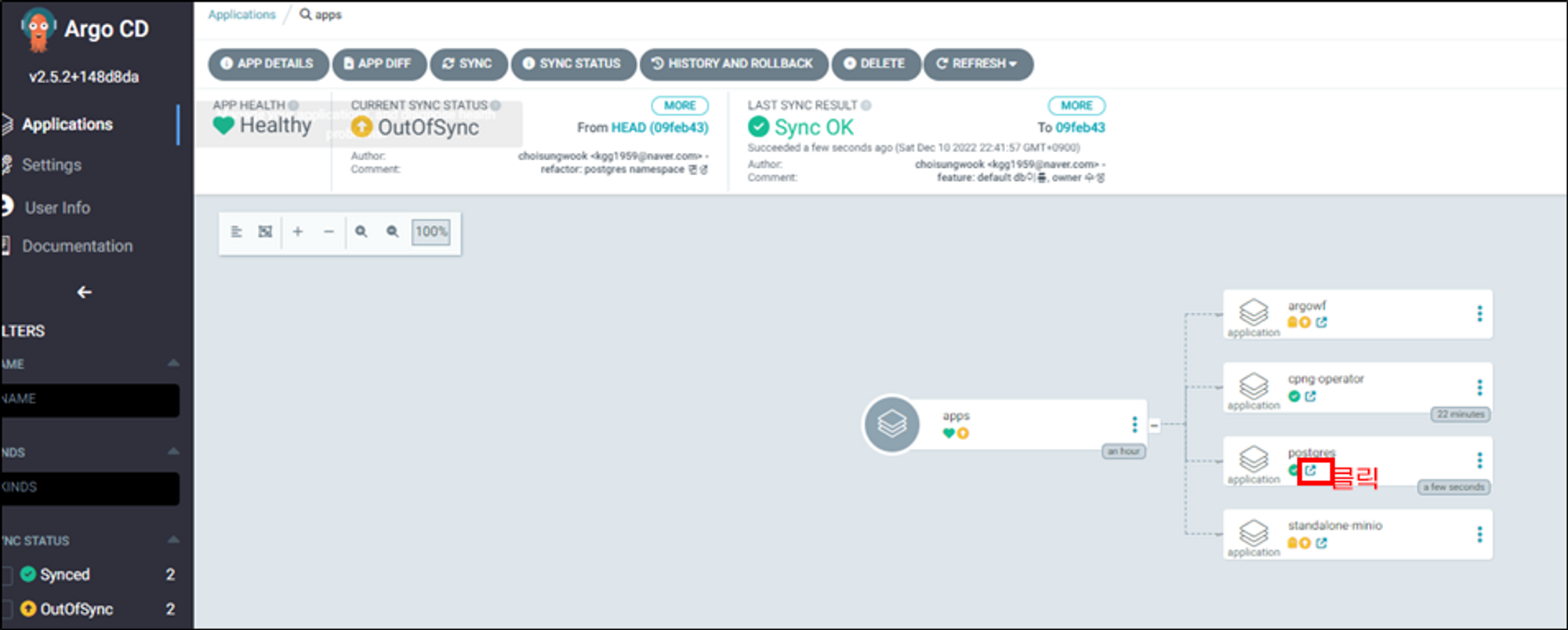Click the Applications breadcrumb link
This screenshot has width=1568, height=630.
tap(241, 14)
